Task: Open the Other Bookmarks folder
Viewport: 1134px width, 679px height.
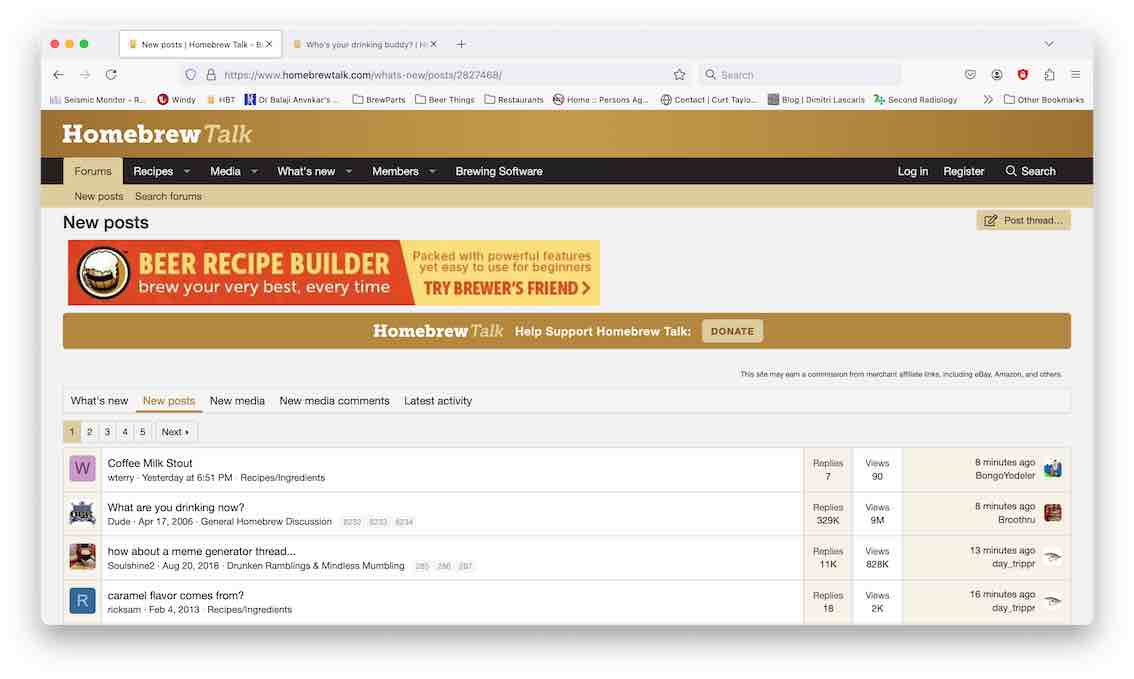Action: [1044, 100]
